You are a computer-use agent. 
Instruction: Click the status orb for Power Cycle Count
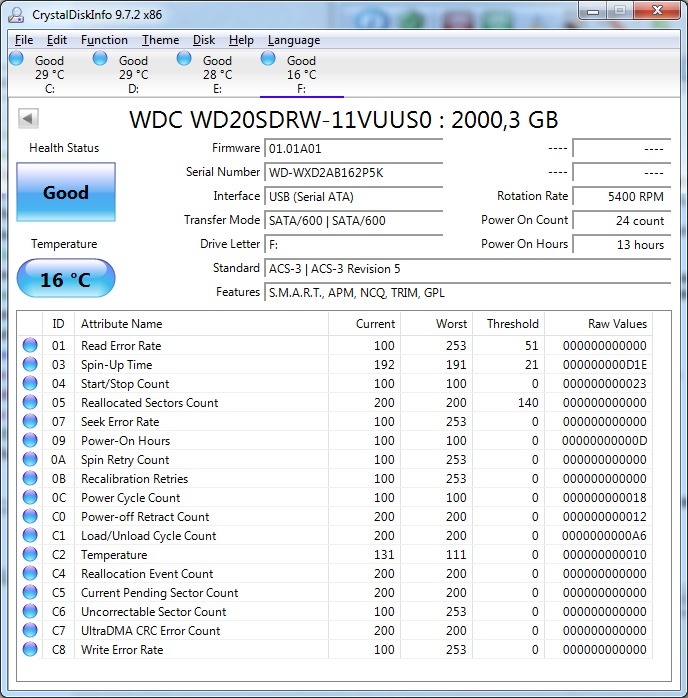tap(30, 497)
